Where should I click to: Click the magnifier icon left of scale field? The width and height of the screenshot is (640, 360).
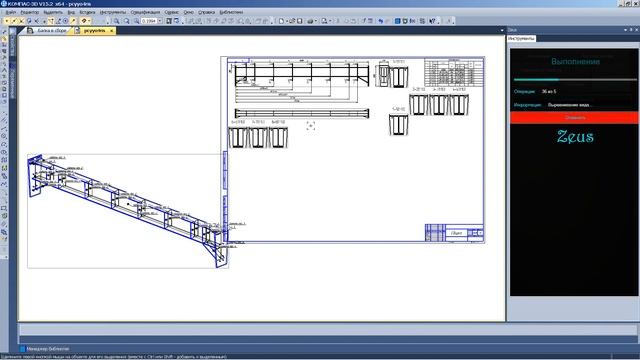pyautogui.click(x=136, y=21)
